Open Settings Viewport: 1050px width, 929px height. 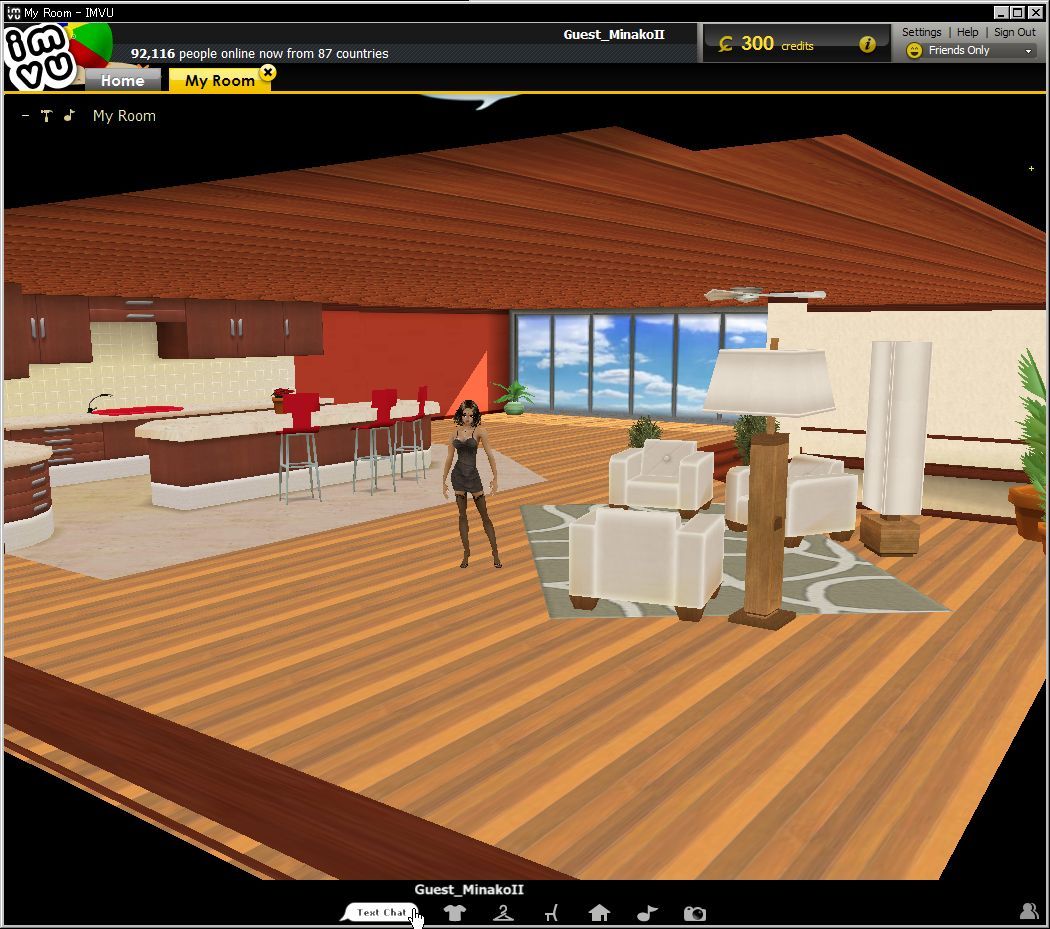coord(921,32)
